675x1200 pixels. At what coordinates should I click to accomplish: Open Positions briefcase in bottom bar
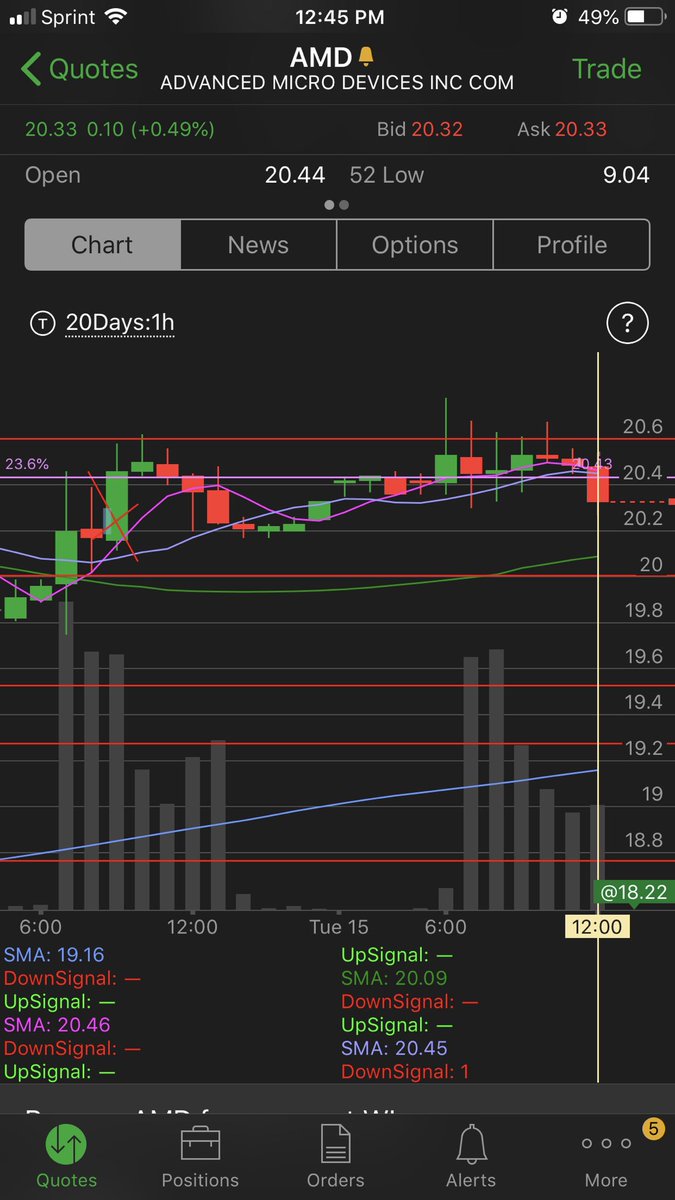click(201, 1156)
